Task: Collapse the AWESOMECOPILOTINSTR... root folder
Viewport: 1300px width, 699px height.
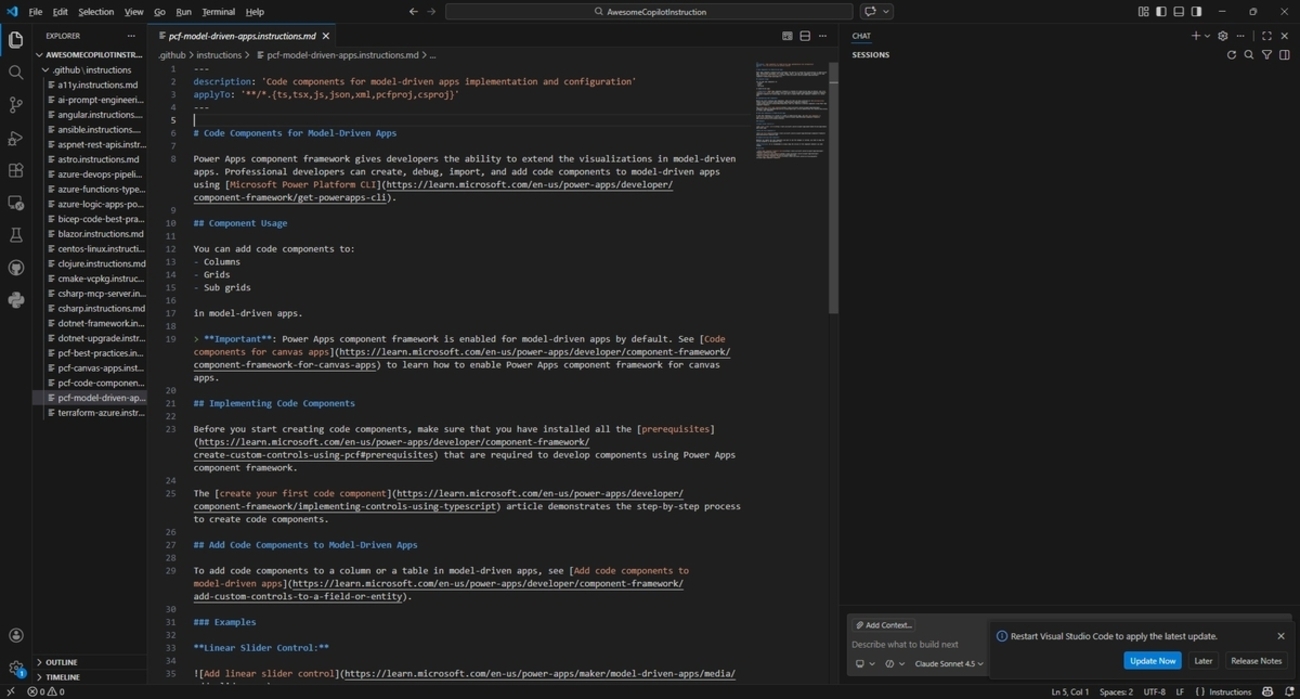Action: (92, 55)
